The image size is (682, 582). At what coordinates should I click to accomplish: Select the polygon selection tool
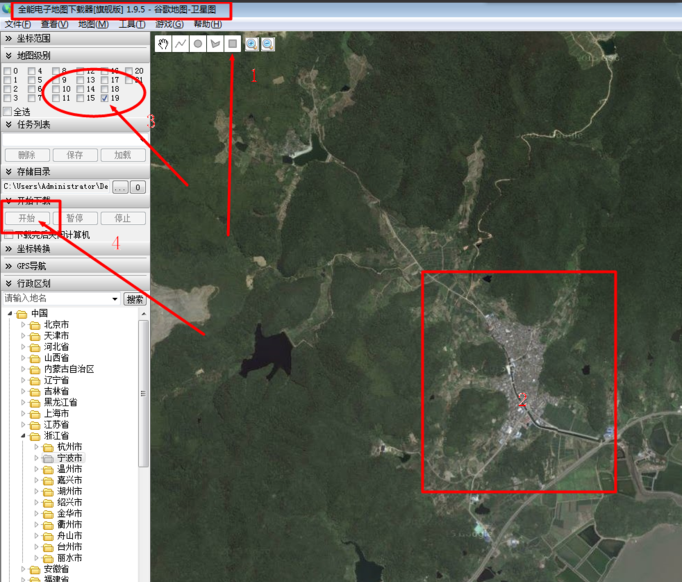point(215,44)
